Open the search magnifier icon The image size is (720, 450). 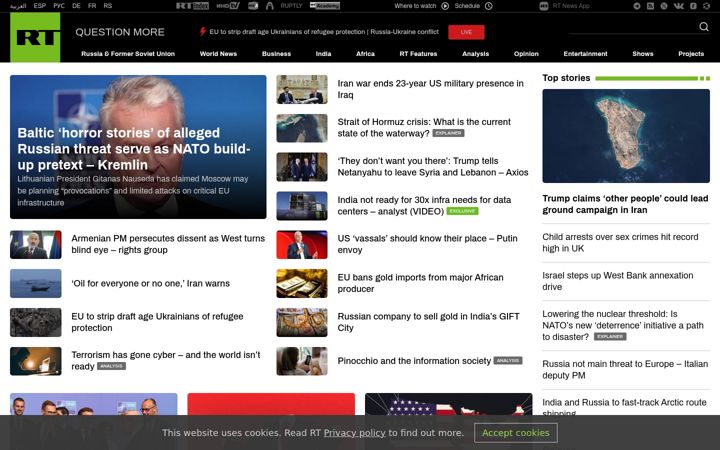[x=703, y=27]
